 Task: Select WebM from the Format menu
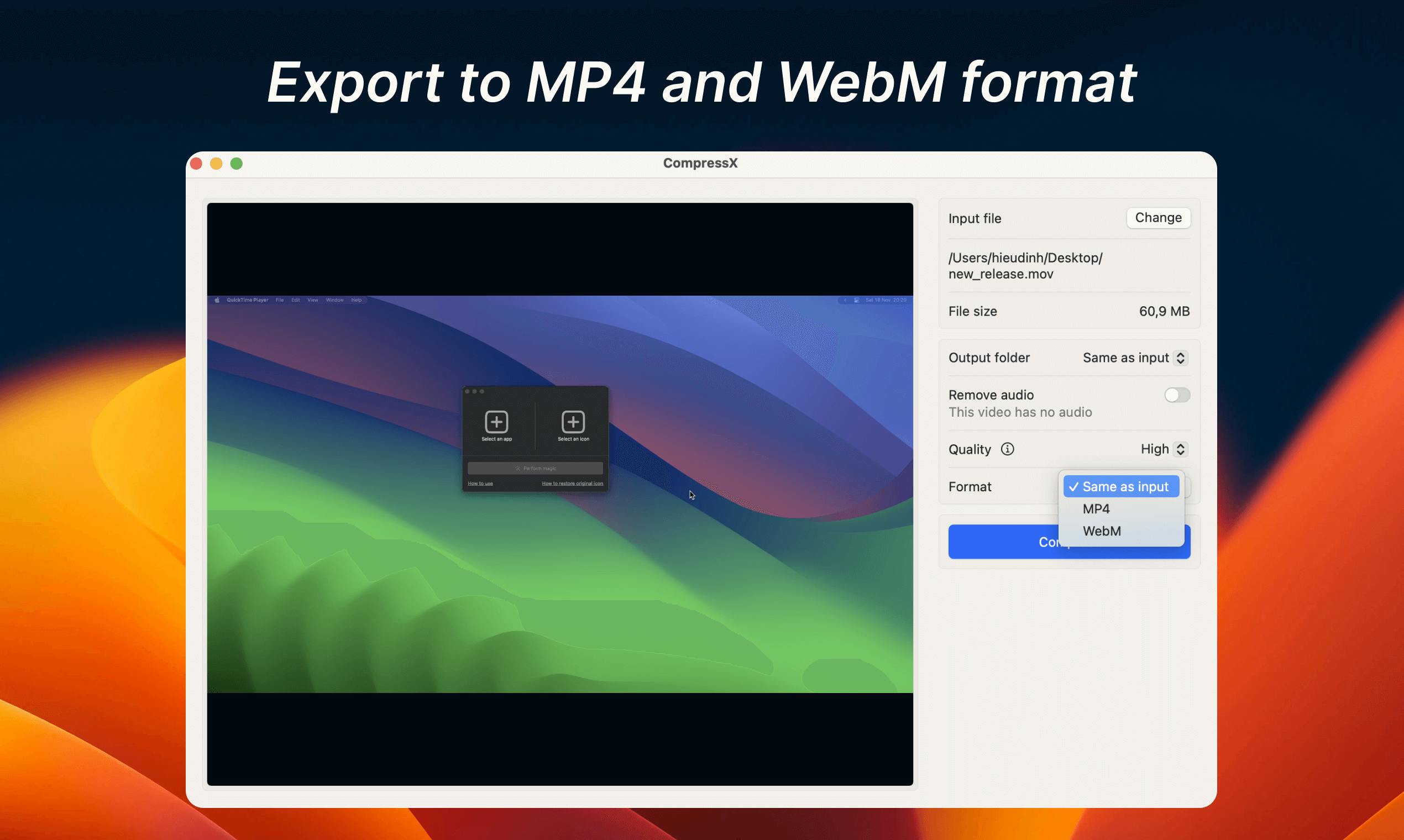(1121, 531)
